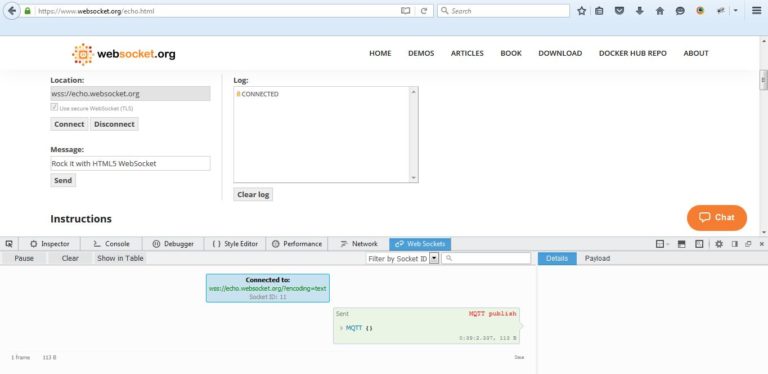The image size is (768, 374).
Task: Click the Clear log button
Action: point(253,194)
